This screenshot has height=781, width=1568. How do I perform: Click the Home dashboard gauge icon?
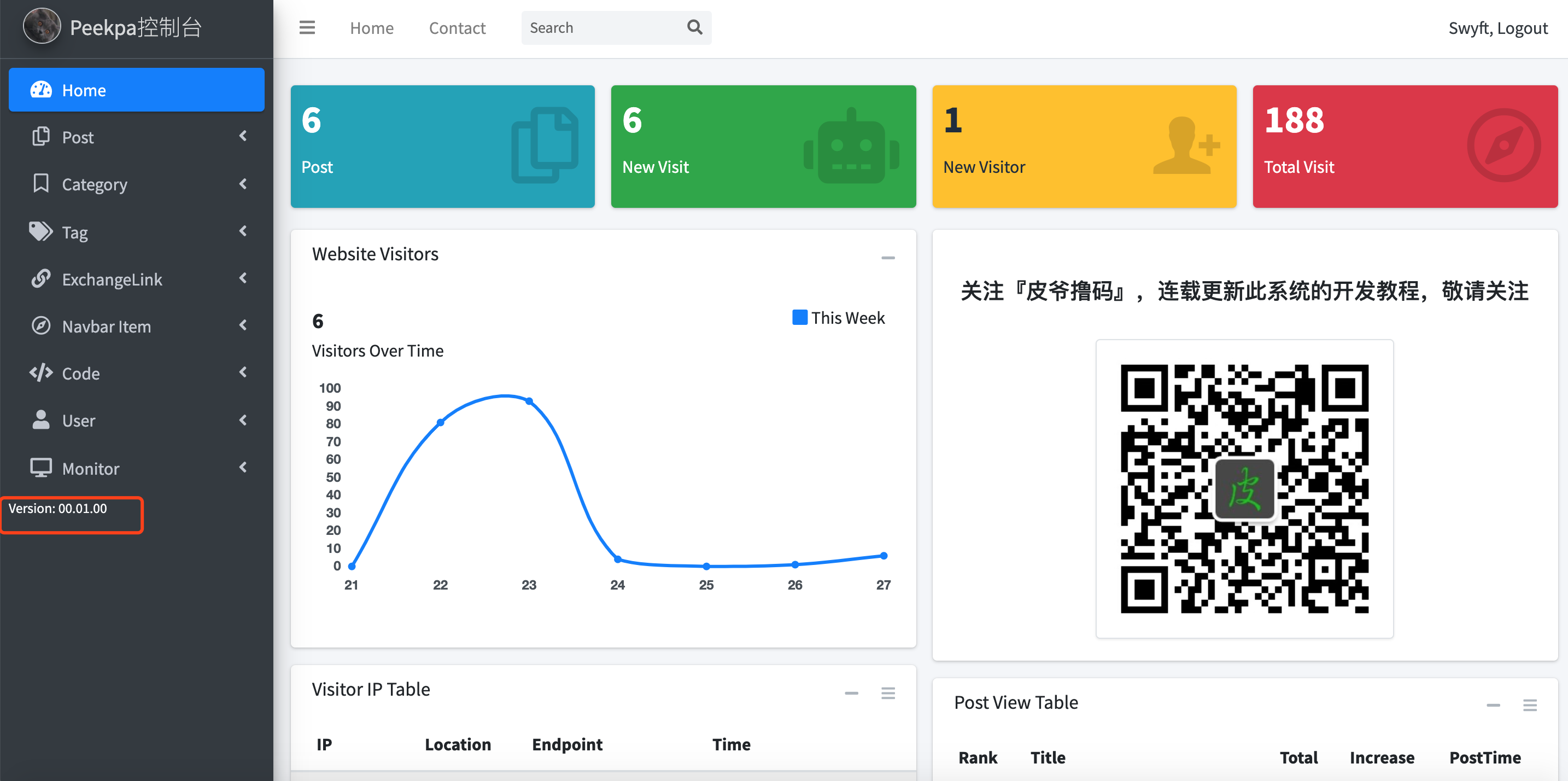tap(42, 90)
